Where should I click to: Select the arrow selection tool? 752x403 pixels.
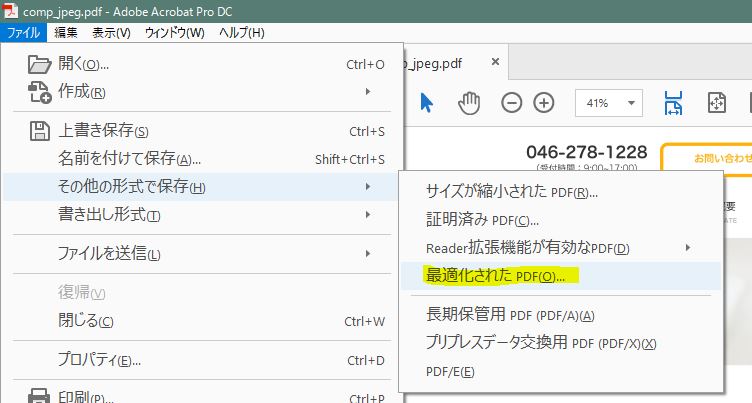tap(426, 103)
